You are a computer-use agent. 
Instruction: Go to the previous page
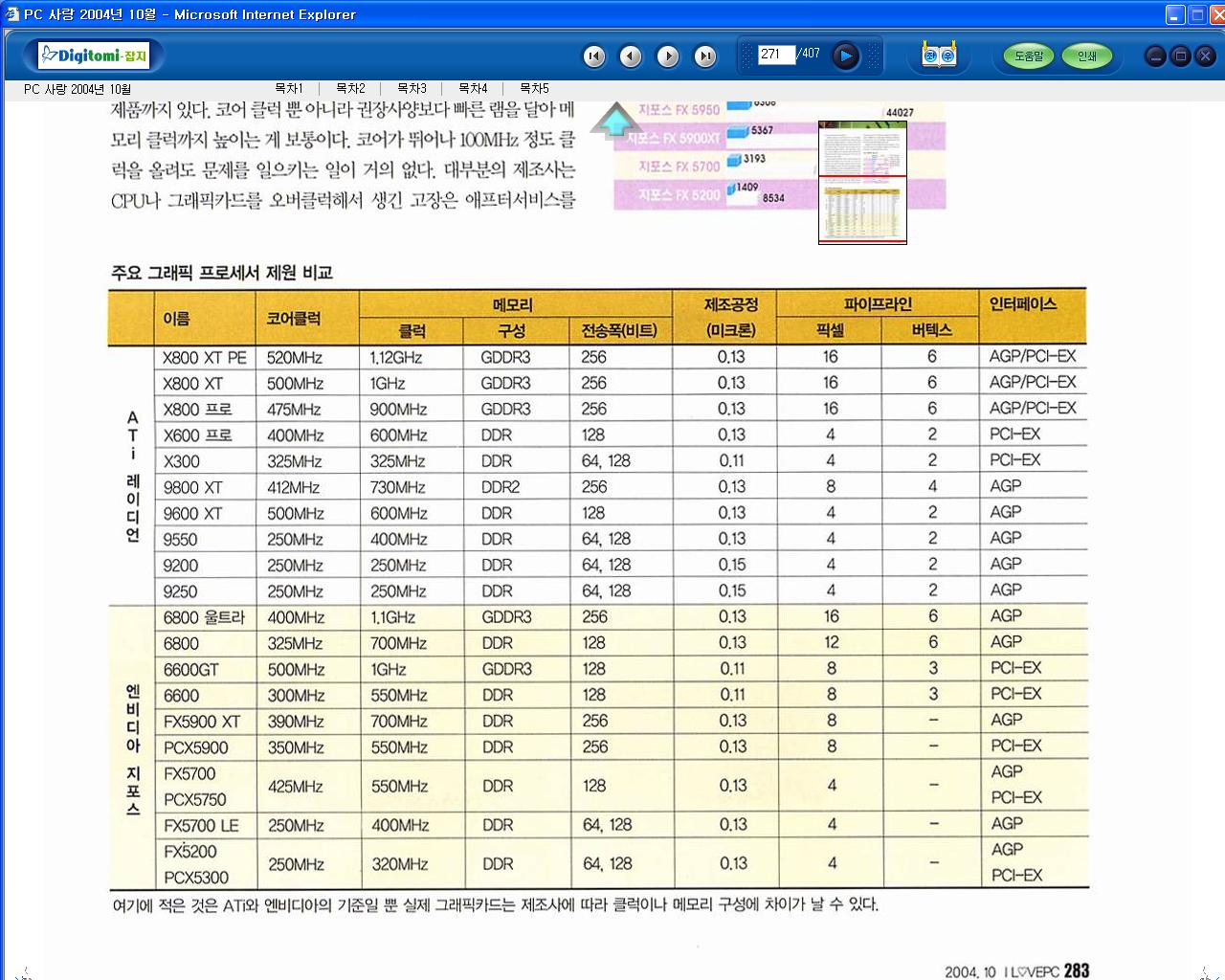(x=631, y=56)
